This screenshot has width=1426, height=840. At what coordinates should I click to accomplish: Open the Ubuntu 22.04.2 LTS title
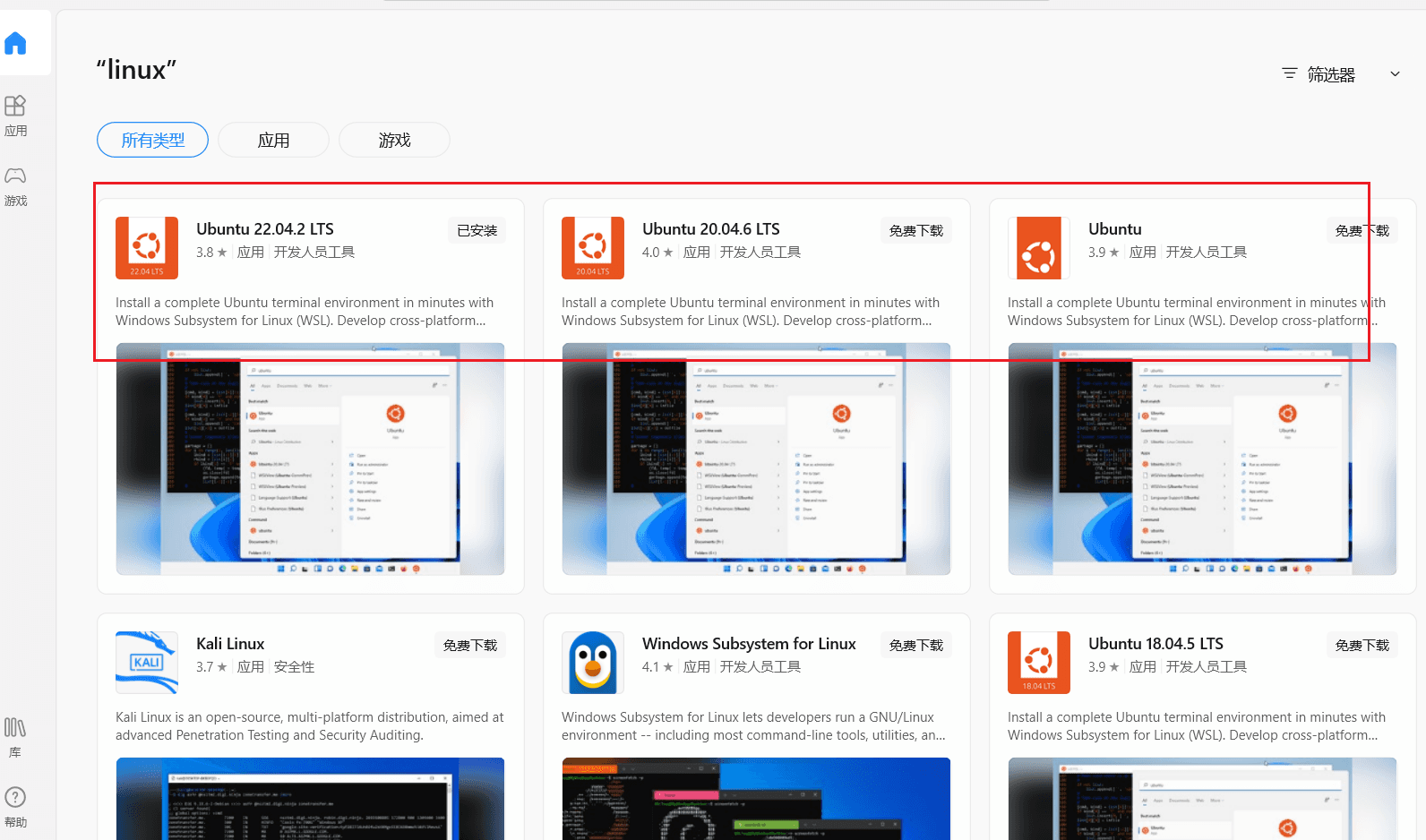[x=265, y=229]
